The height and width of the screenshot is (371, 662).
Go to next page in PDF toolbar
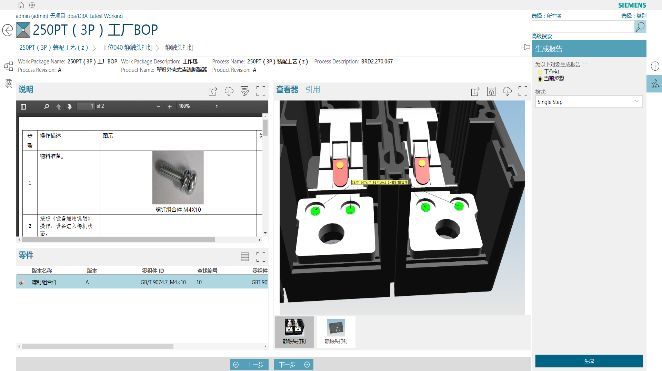pyautogui.click(x=70, y=107)
